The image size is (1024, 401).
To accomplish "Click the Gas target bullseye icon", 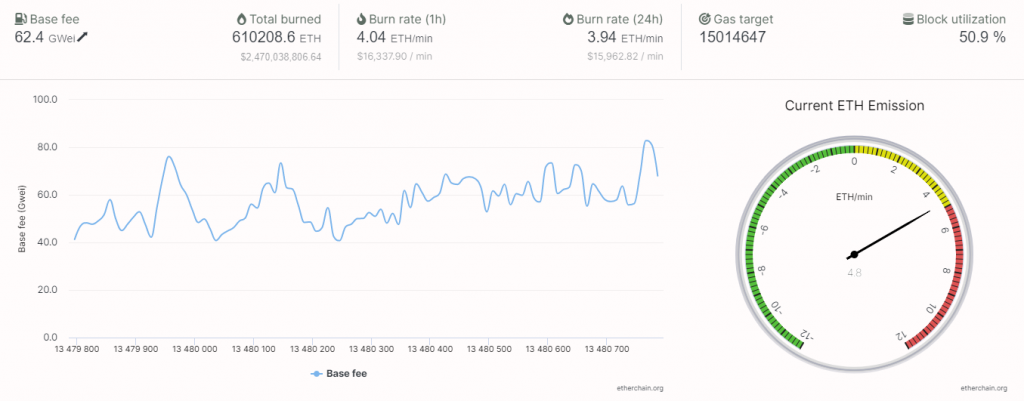I will coord(705,19).
